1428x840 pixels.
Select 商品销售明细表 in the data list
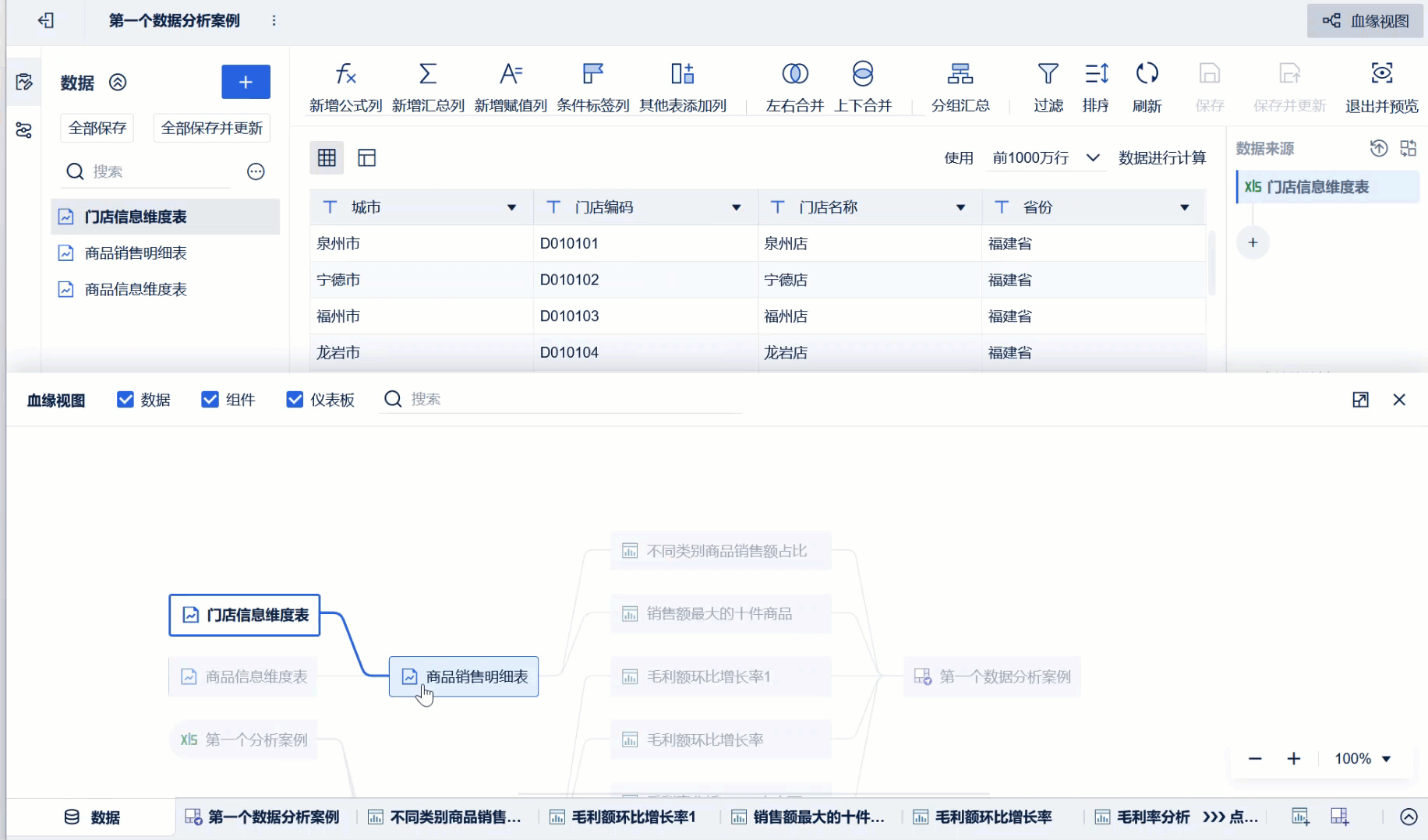165,252
